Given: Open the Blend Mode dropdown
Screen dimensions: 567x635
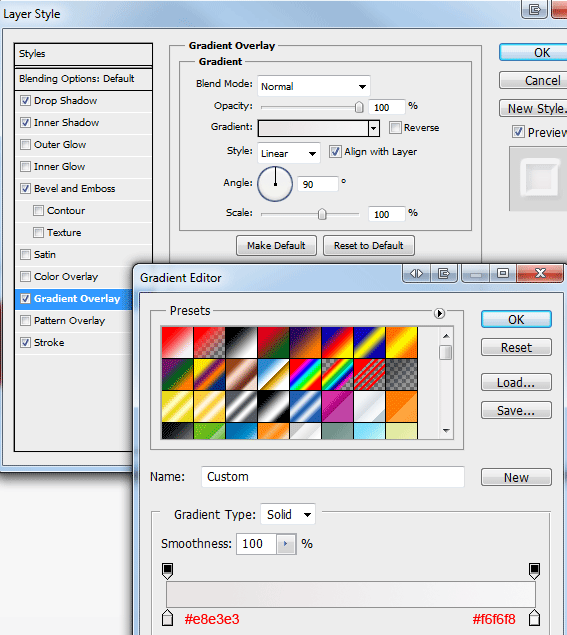Looking at the screenshot, I should pyautogui.click(x=314, y=86).
